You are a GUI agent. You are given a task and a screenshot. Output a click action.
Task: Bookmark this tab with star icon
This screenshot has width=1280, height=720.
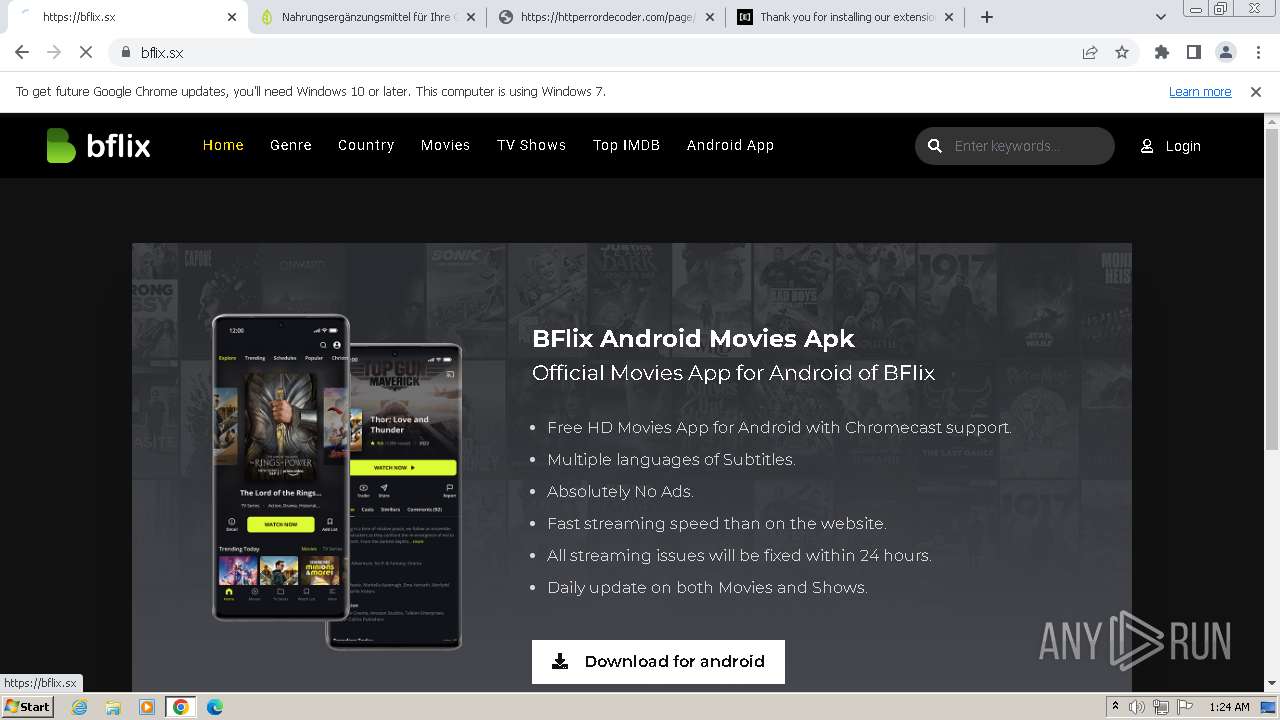click(1122, 52)
